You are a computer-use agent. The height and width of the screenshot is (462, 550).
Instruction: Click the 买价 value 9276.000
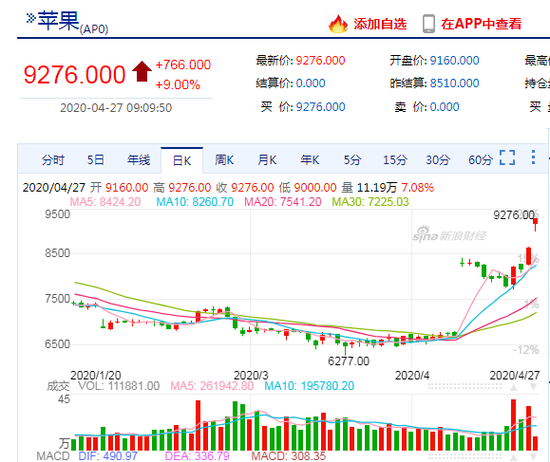pos(321,107)
